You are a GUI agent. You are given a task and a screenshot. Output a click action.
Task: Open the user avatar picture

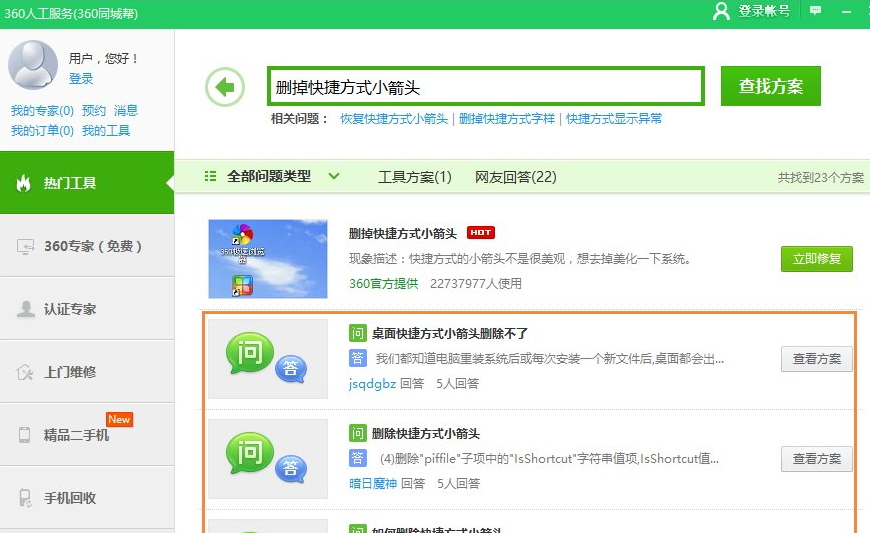33,65
